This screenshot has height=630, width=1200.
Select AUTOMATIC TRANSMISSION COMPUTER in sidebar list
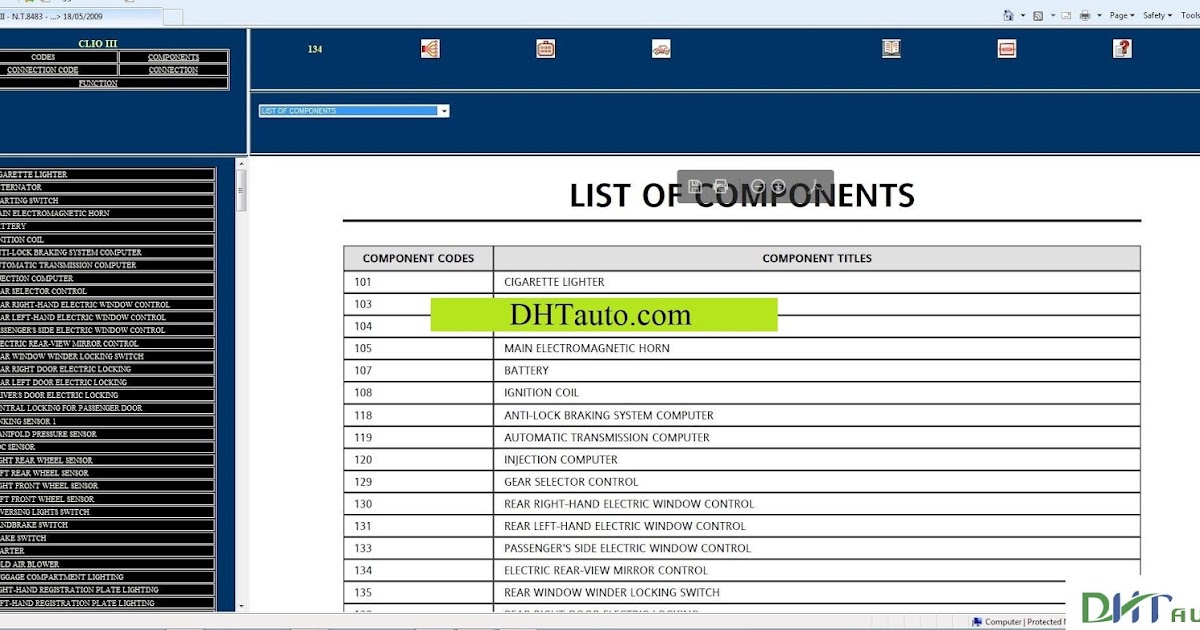pos(107,265)
